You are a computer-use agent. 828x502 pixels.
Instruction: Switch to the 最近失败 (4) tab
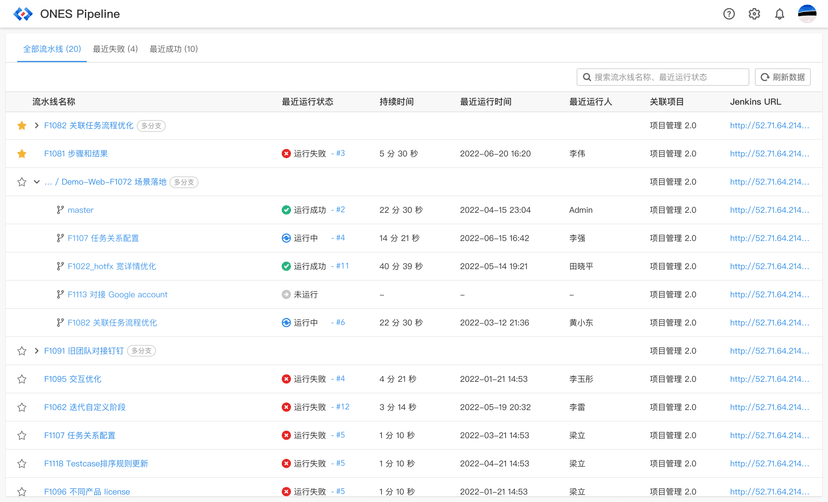pyautogui.click(x=115, y=49)
